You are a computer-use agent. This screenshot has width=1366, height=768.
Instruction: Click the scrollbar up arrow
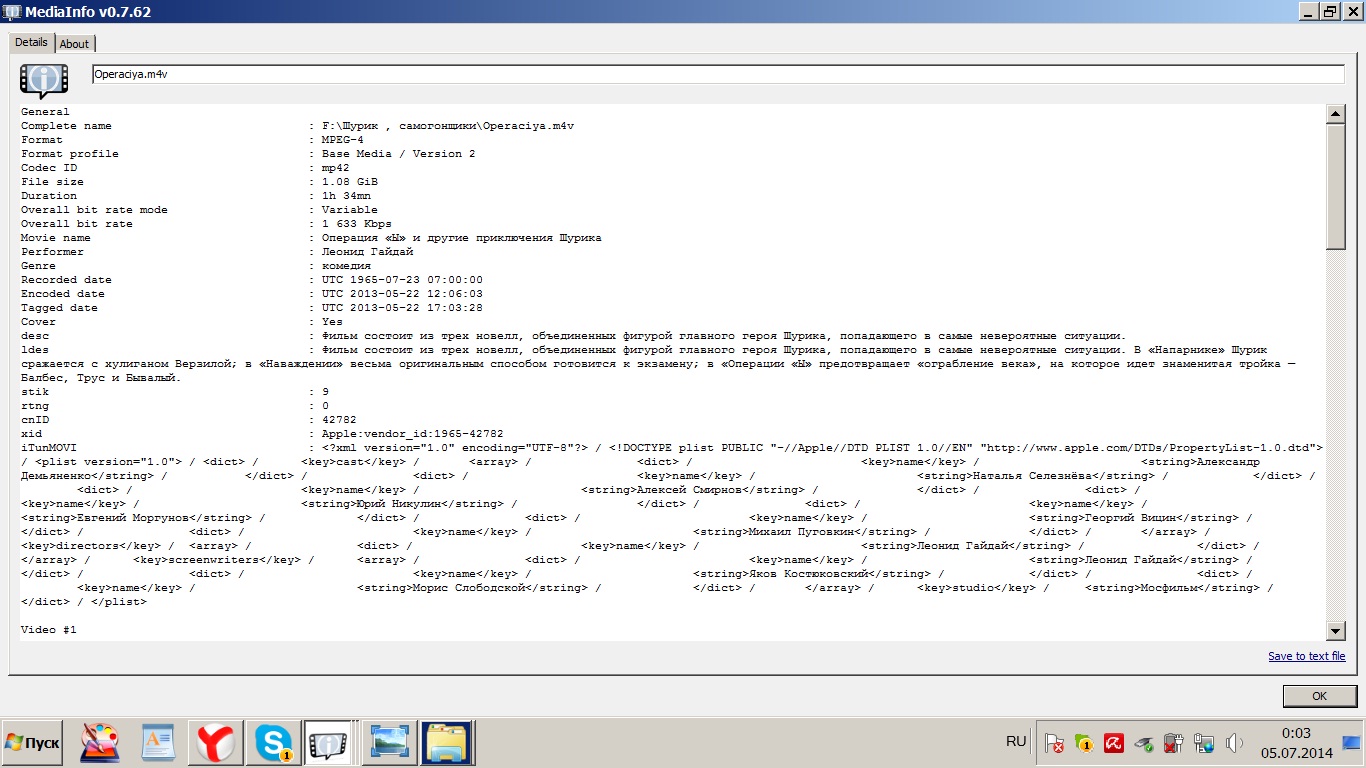(x=1335, y=114)
